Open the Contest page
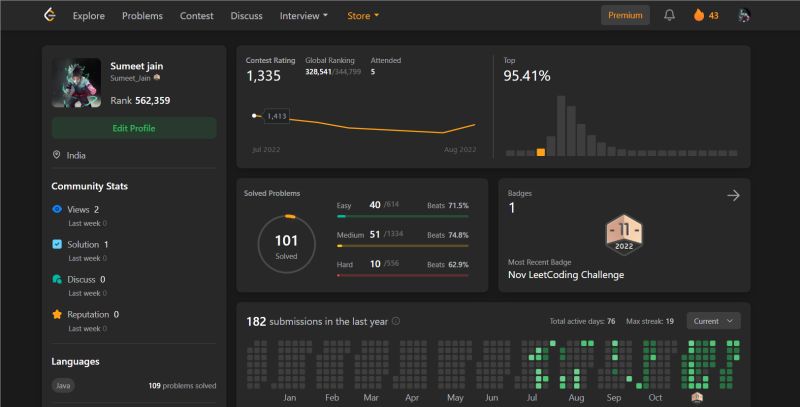This screenshot has height=407, width=800. point(196,16)
